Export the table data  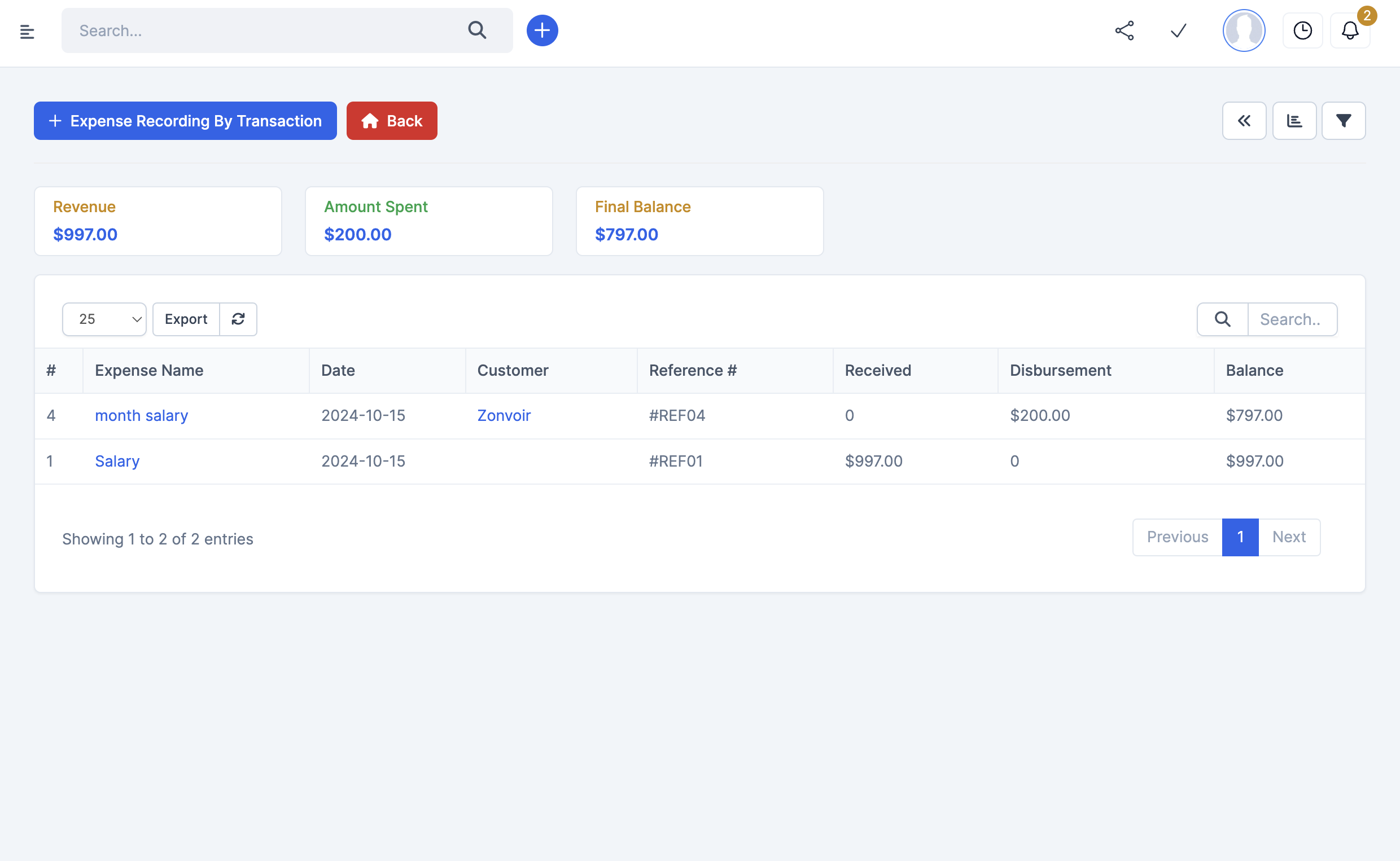click(186, 319)
